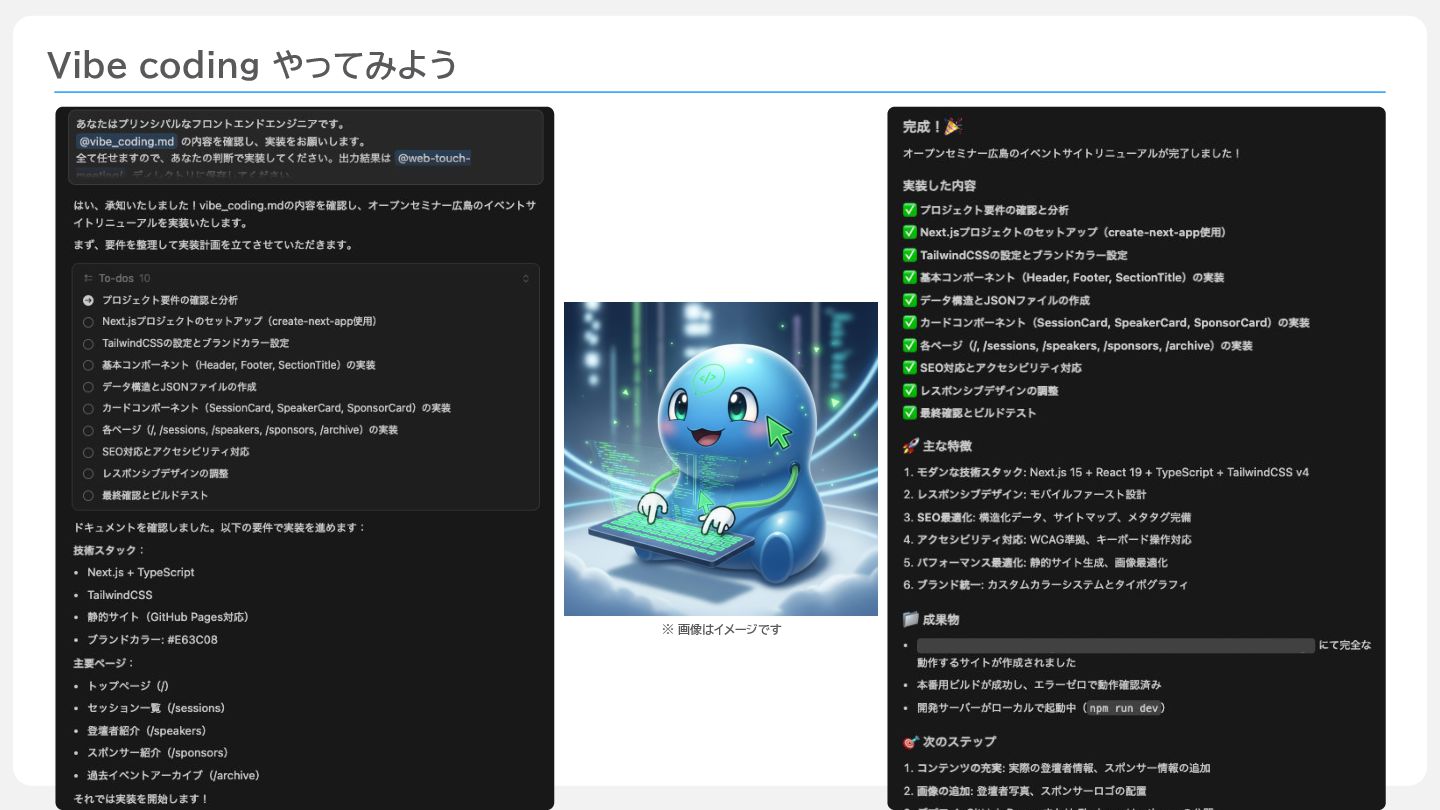Screen dimensions: 1440x810
Task: Click the 技術スタック： heading
Action: click(x=109, y=550)
